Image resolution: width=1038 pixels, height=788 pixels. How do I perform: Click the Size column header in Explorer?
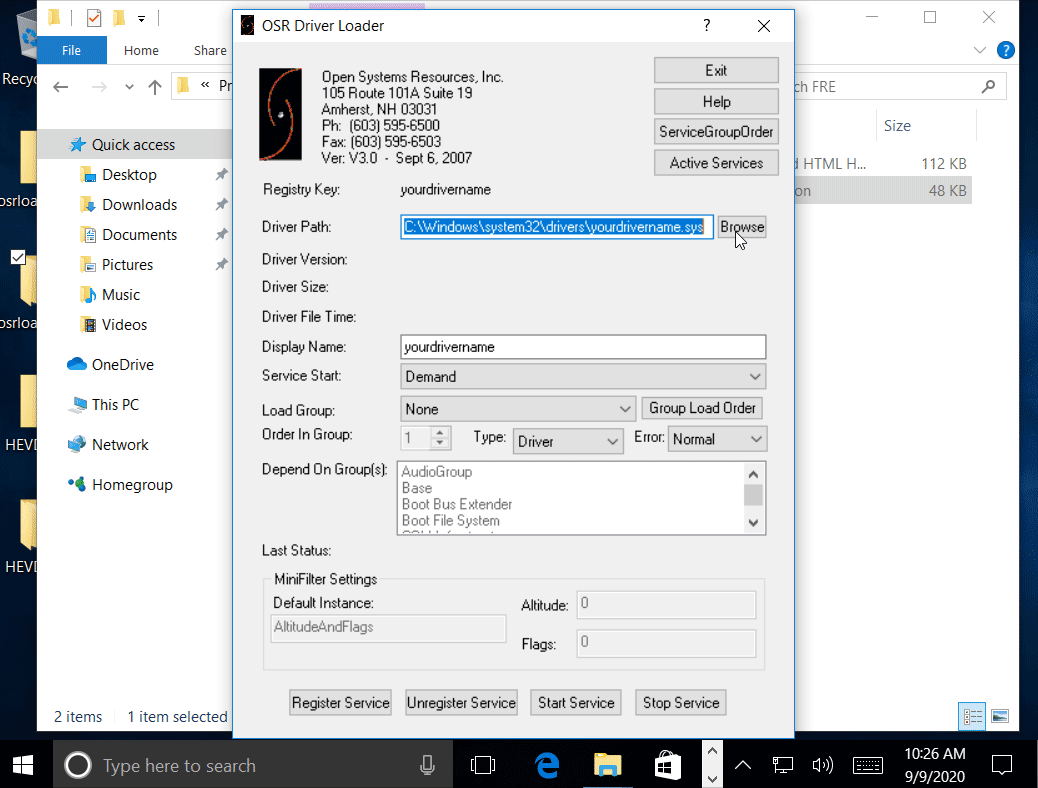[897, 126]
